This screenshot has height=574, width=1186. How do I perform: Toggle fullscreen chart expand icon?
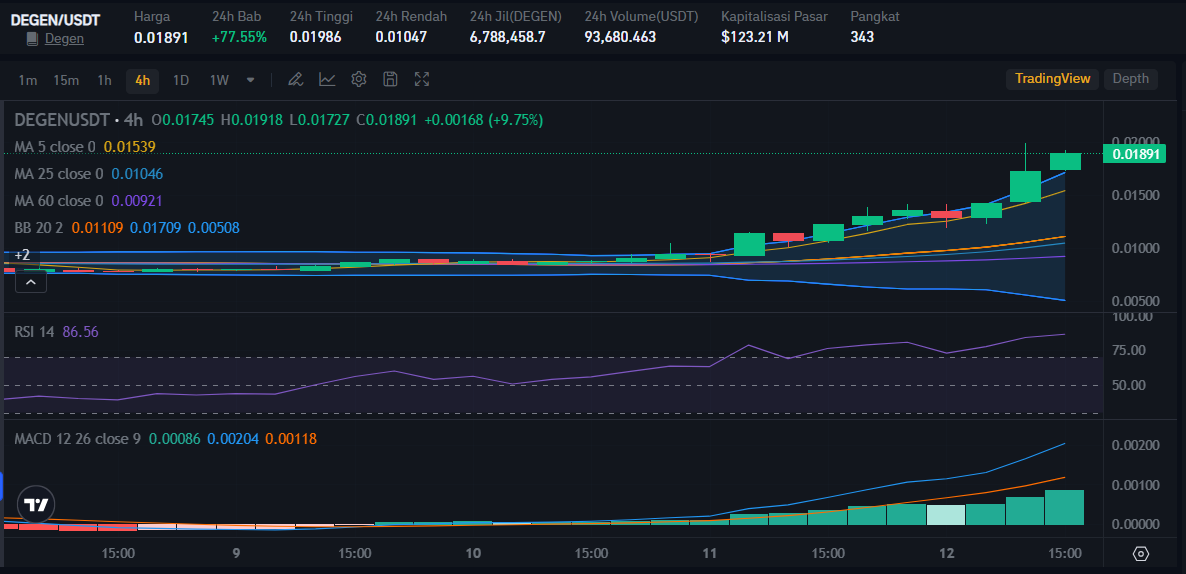[422, 79]
